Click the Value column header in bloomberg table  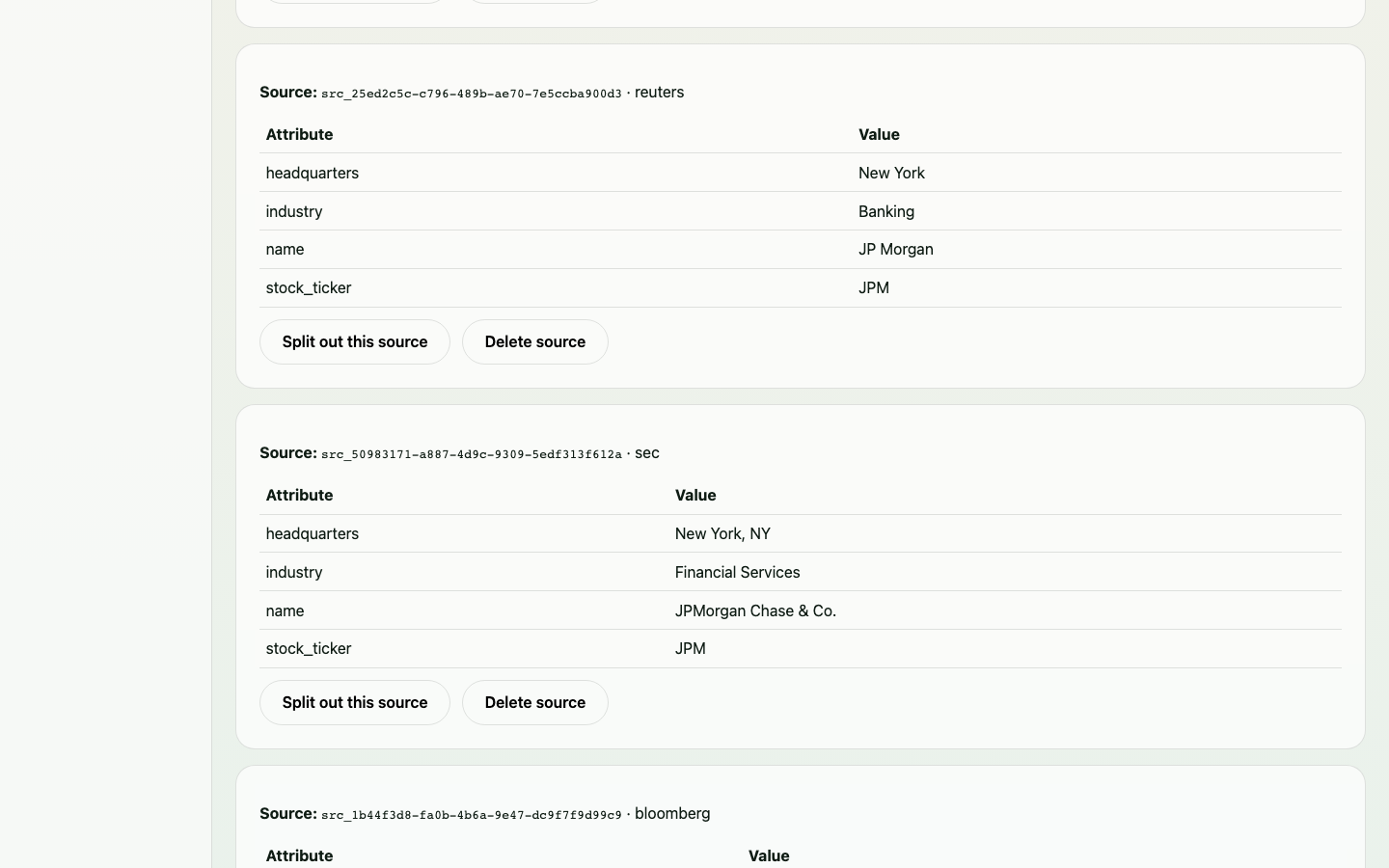click(769, 855)
